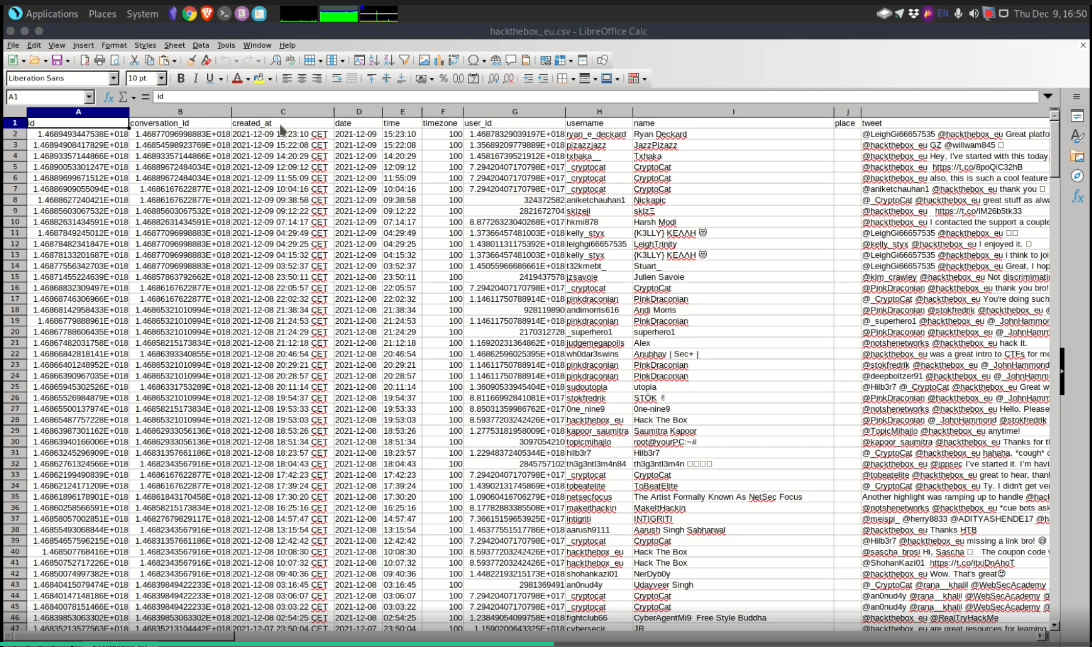Click column header G

tap(514, 111)
